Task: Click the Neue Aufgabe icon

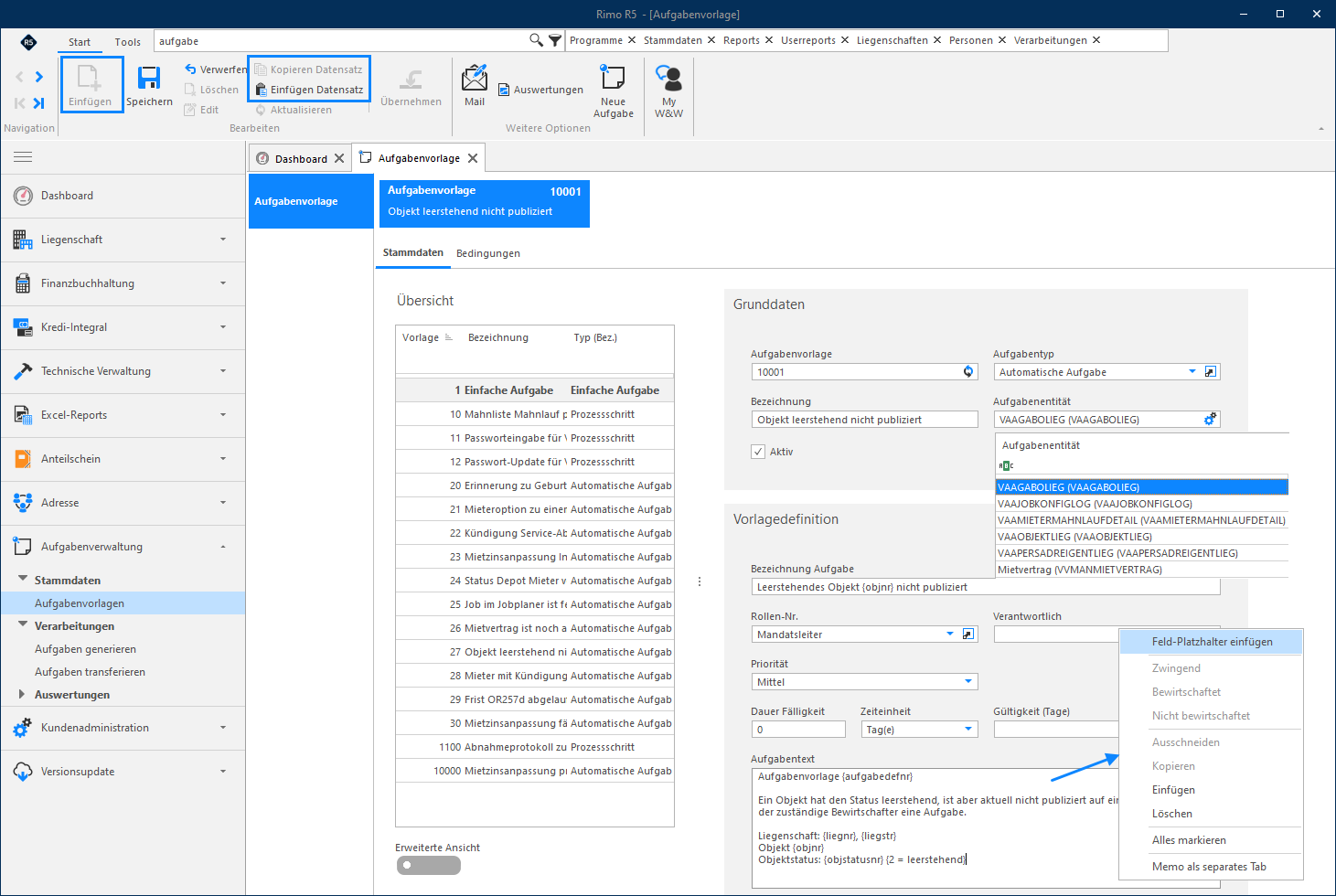Action: 613,77
